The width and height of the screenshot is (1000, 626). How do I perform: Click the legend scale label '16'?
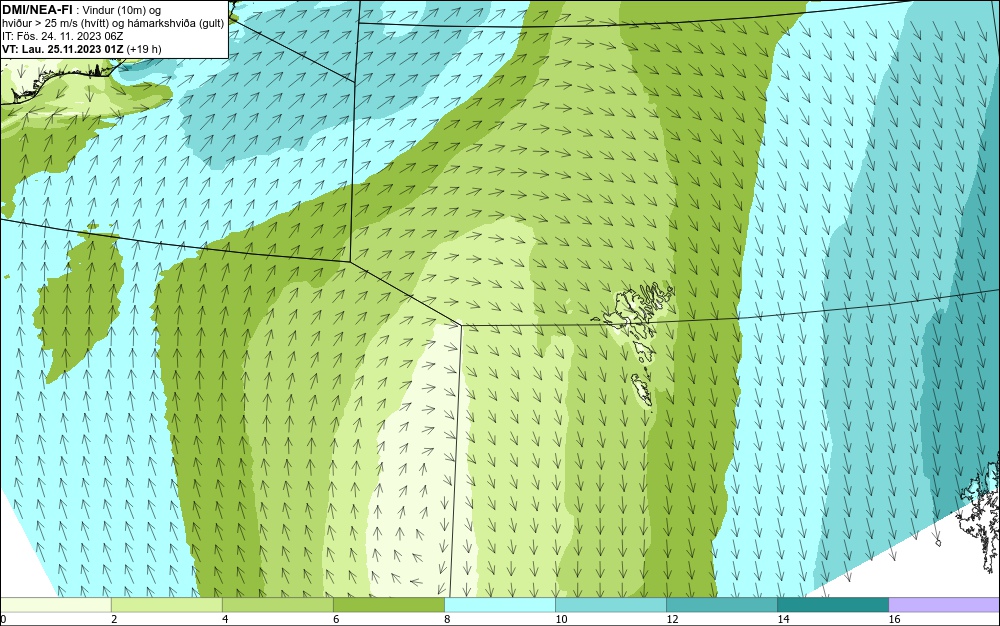tap(894, 619)
